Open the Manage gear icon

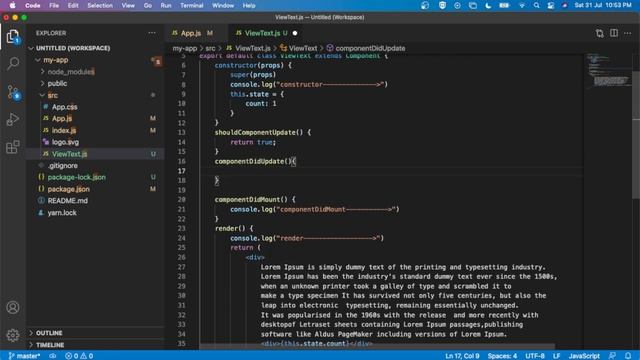click(x=13, y=335)
